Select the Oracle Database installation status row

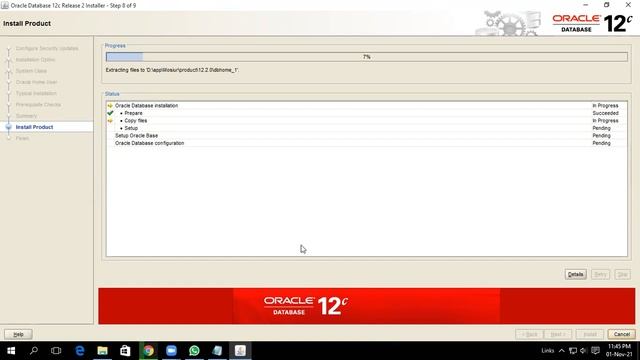[x=366, y=105]
